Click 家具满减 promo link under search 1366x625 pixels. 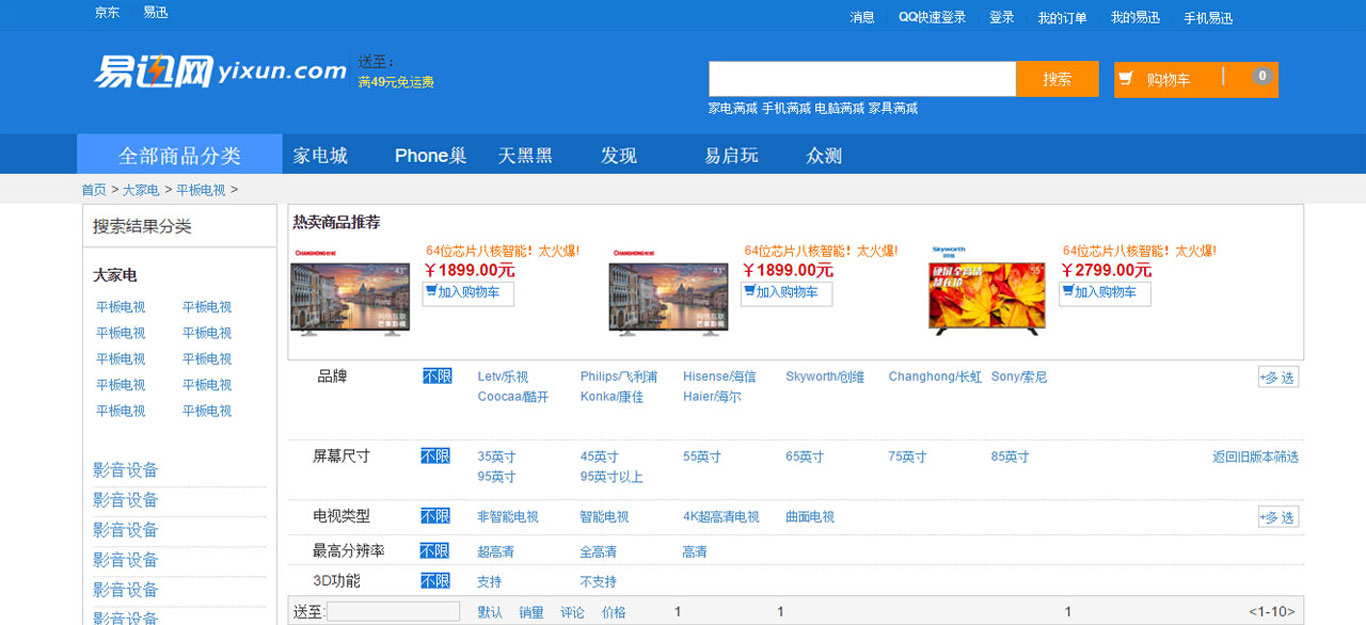(893, 108)
